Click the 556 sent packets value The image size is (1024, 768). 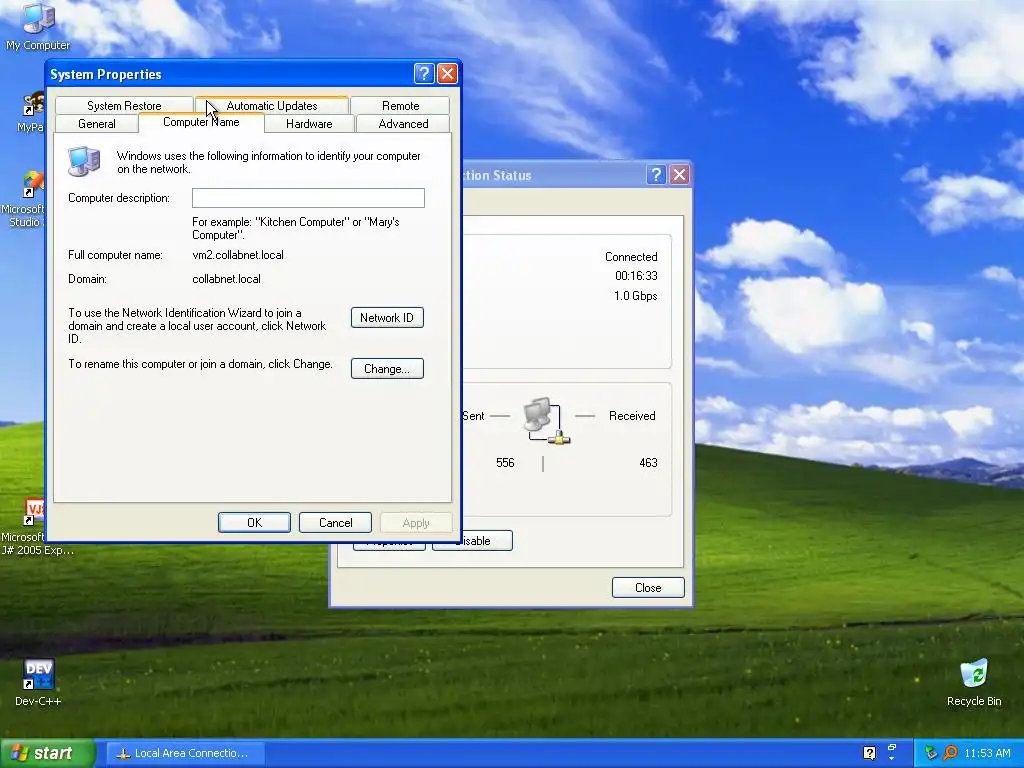(x=505, y=462)
